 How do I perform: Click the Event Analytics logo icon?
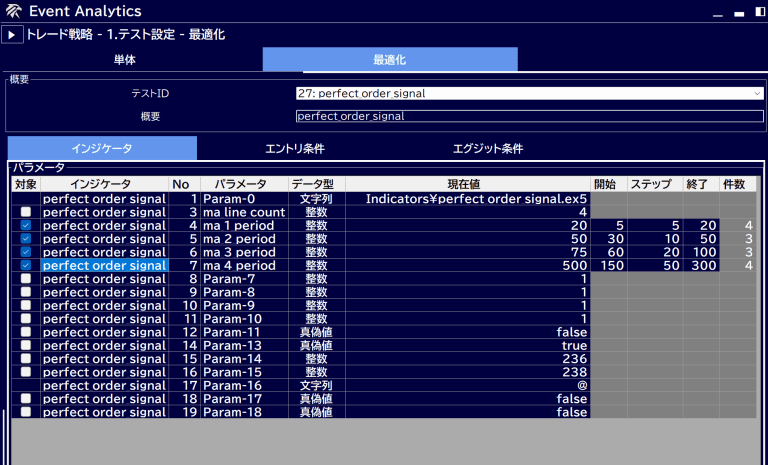point(13,12)
